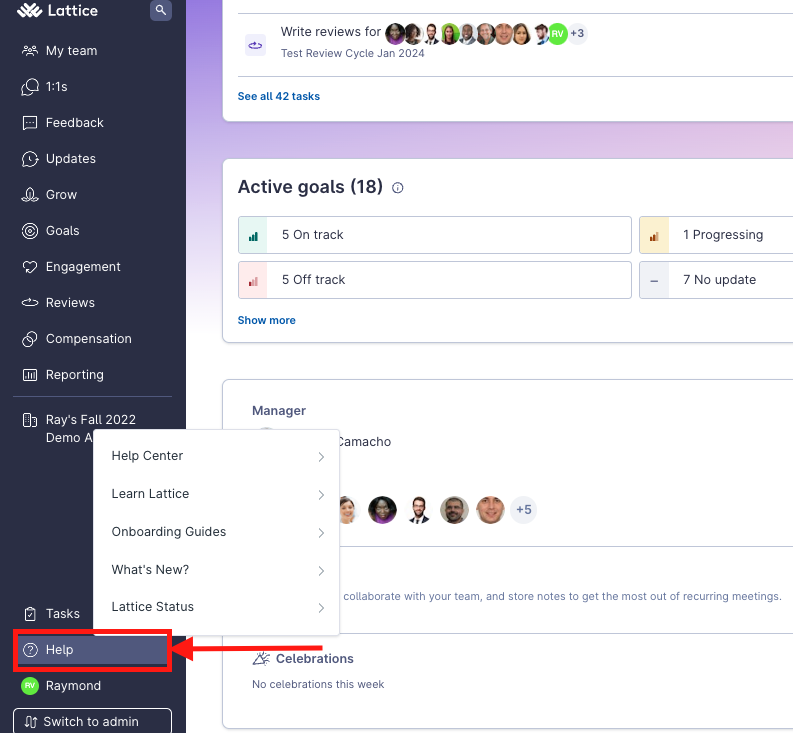This screenshot has width=793, height=733.
Task: Open My team from the sidebar
Action: (x=71, y=51)
